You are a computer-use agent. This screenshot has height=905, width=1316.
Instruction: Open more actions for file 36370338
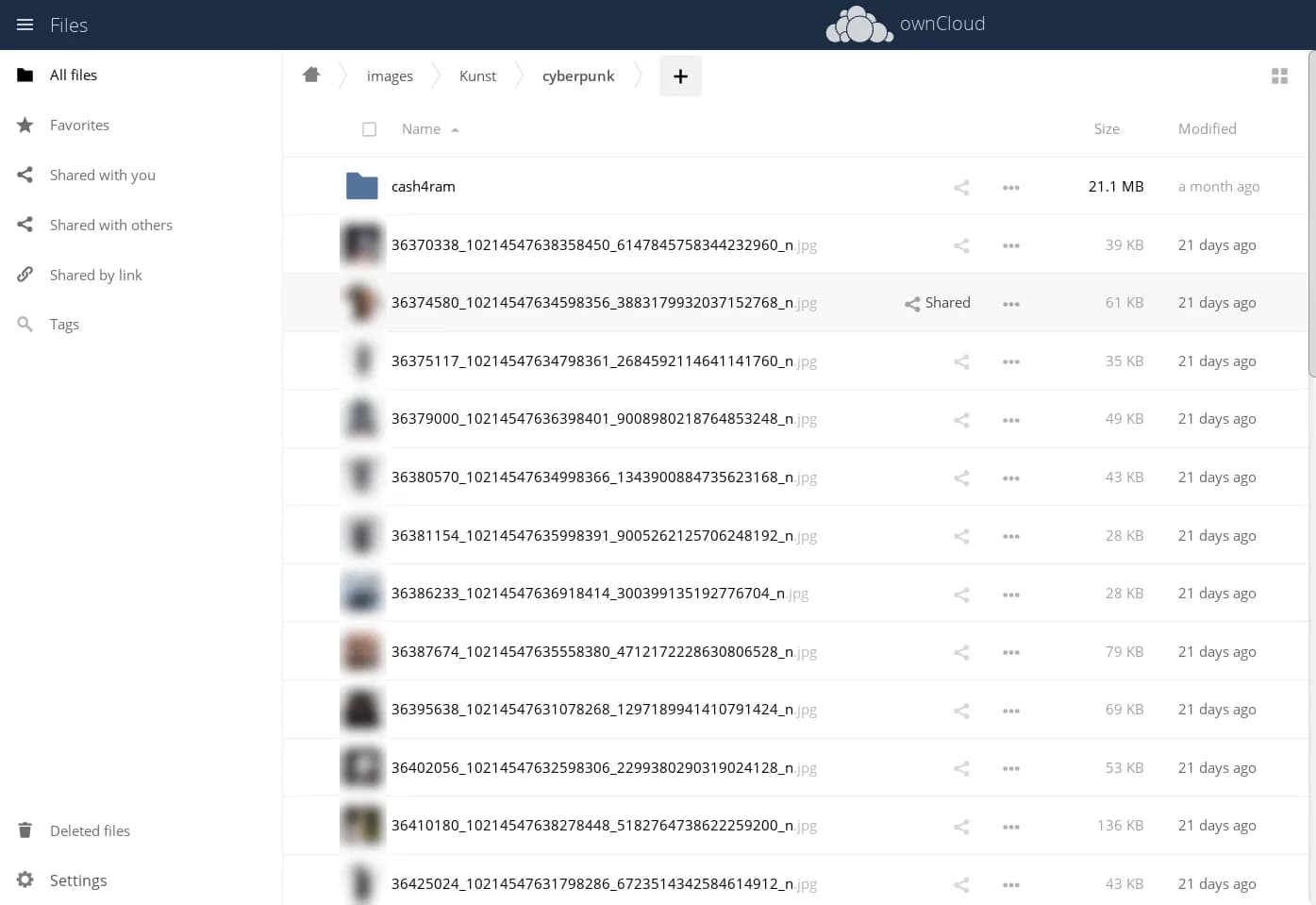tap(1011, 245)
